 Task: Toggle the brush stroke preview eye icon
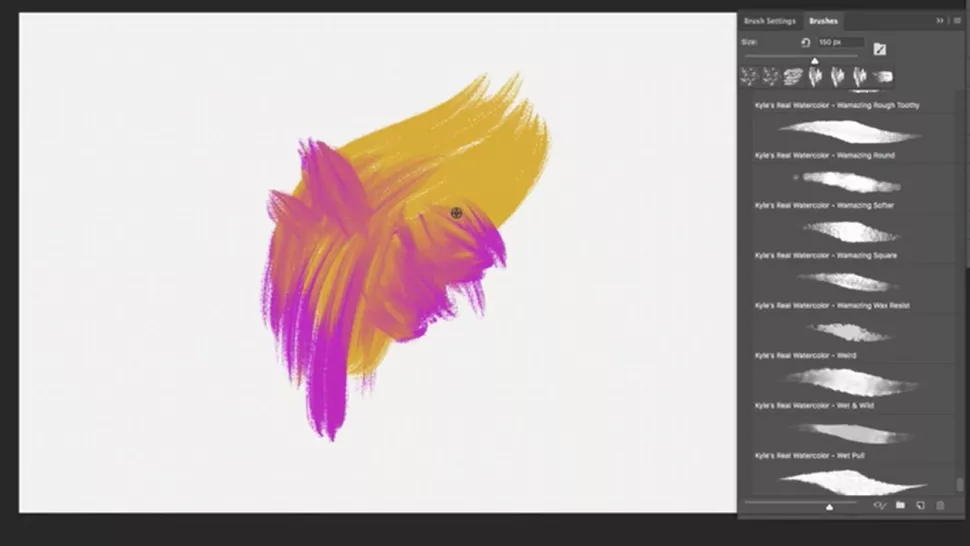(x=879, y=506)
